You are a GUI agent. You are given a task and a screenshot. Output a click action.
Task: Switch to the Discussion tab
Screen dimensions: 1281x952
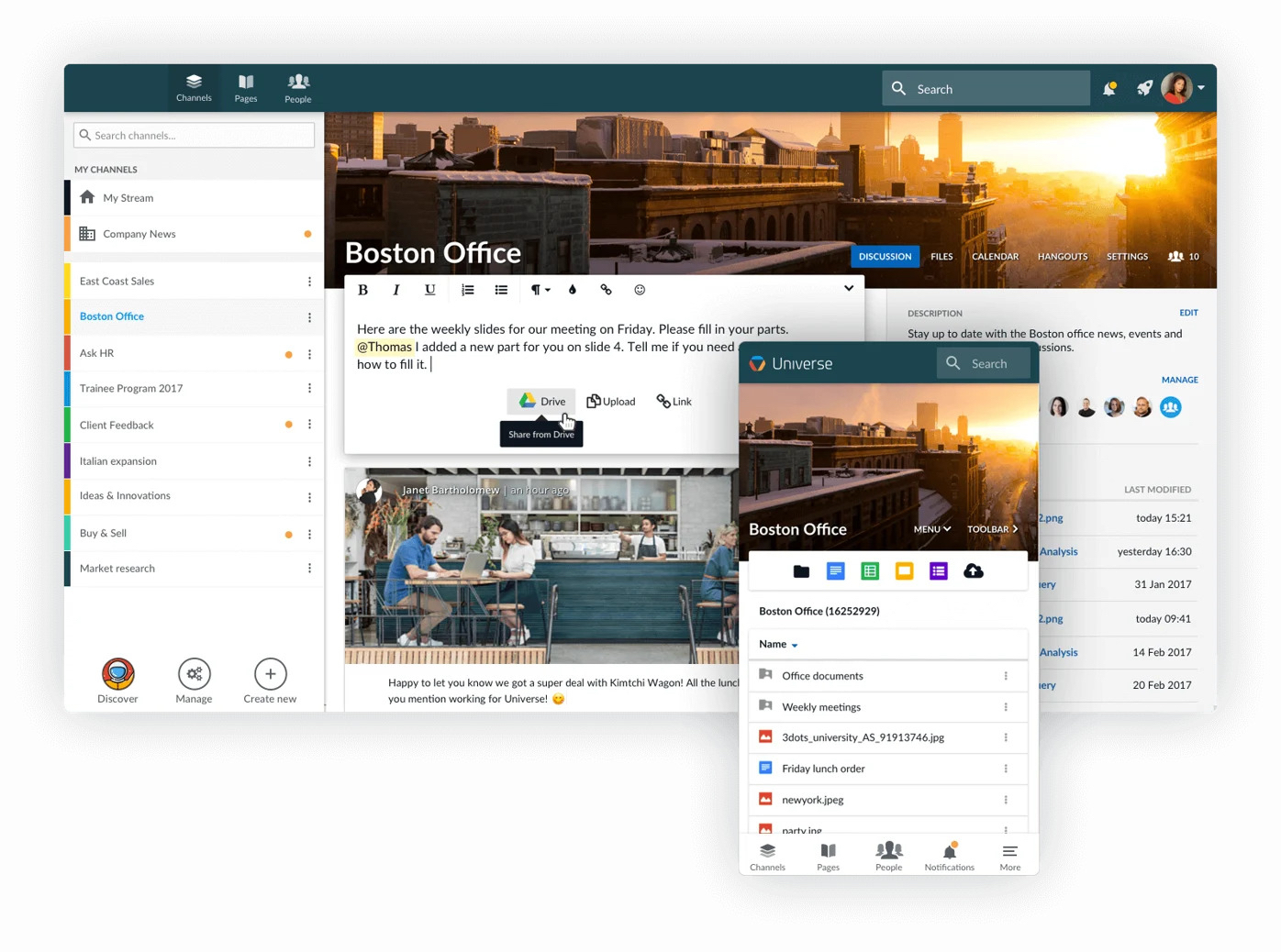tap(885, 257)
